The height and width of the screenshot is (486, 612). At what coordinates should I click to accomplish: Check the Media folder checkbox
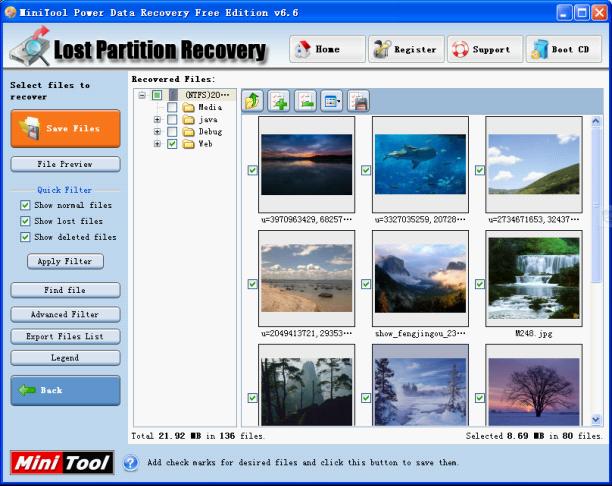[172, 107]
